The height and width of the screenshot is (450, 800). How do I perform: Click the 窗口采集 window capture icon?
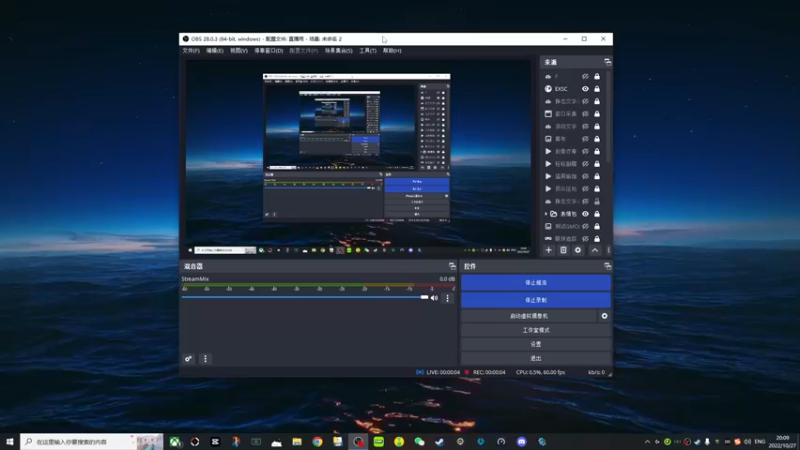point(548,114)
